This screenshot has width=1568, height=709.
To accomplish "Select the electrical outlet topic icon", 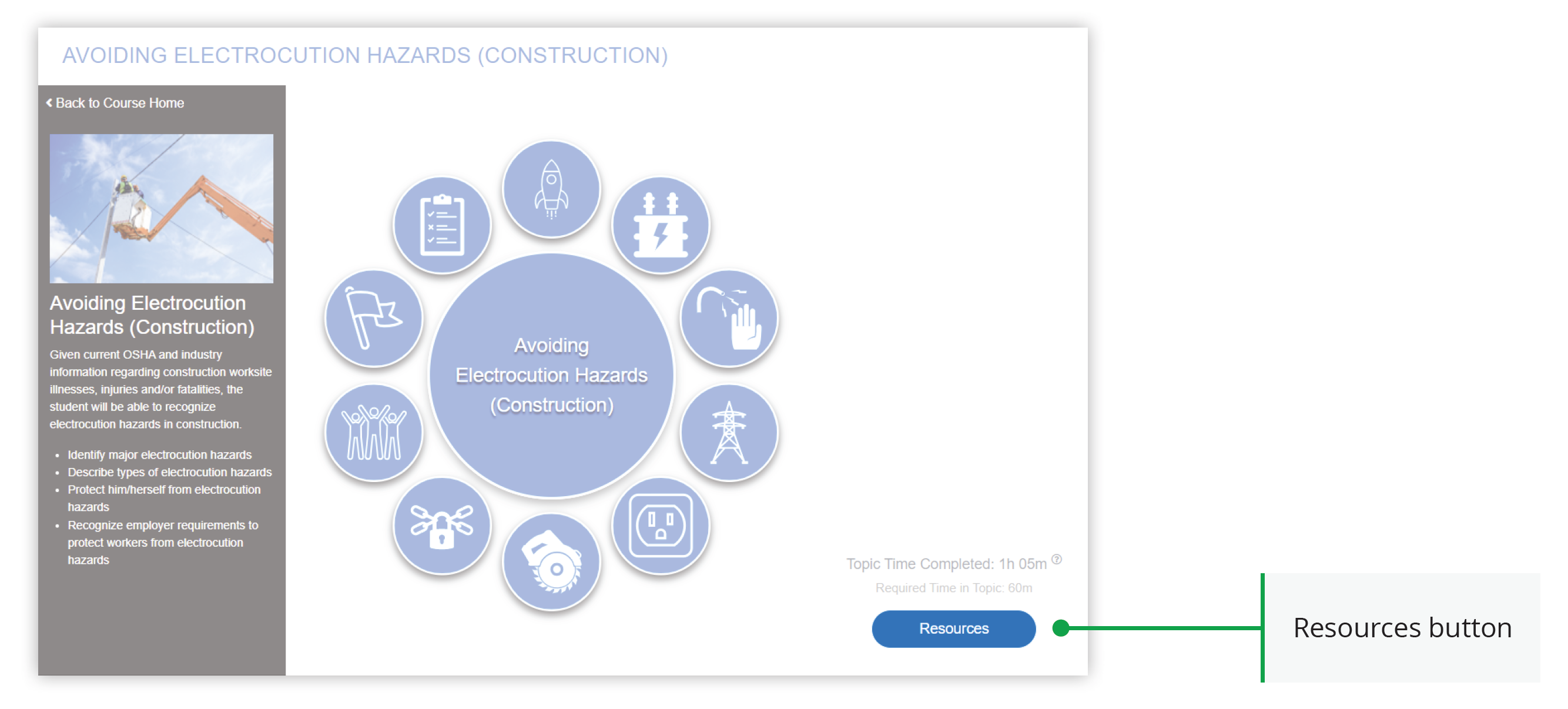I will click(662, 526).
